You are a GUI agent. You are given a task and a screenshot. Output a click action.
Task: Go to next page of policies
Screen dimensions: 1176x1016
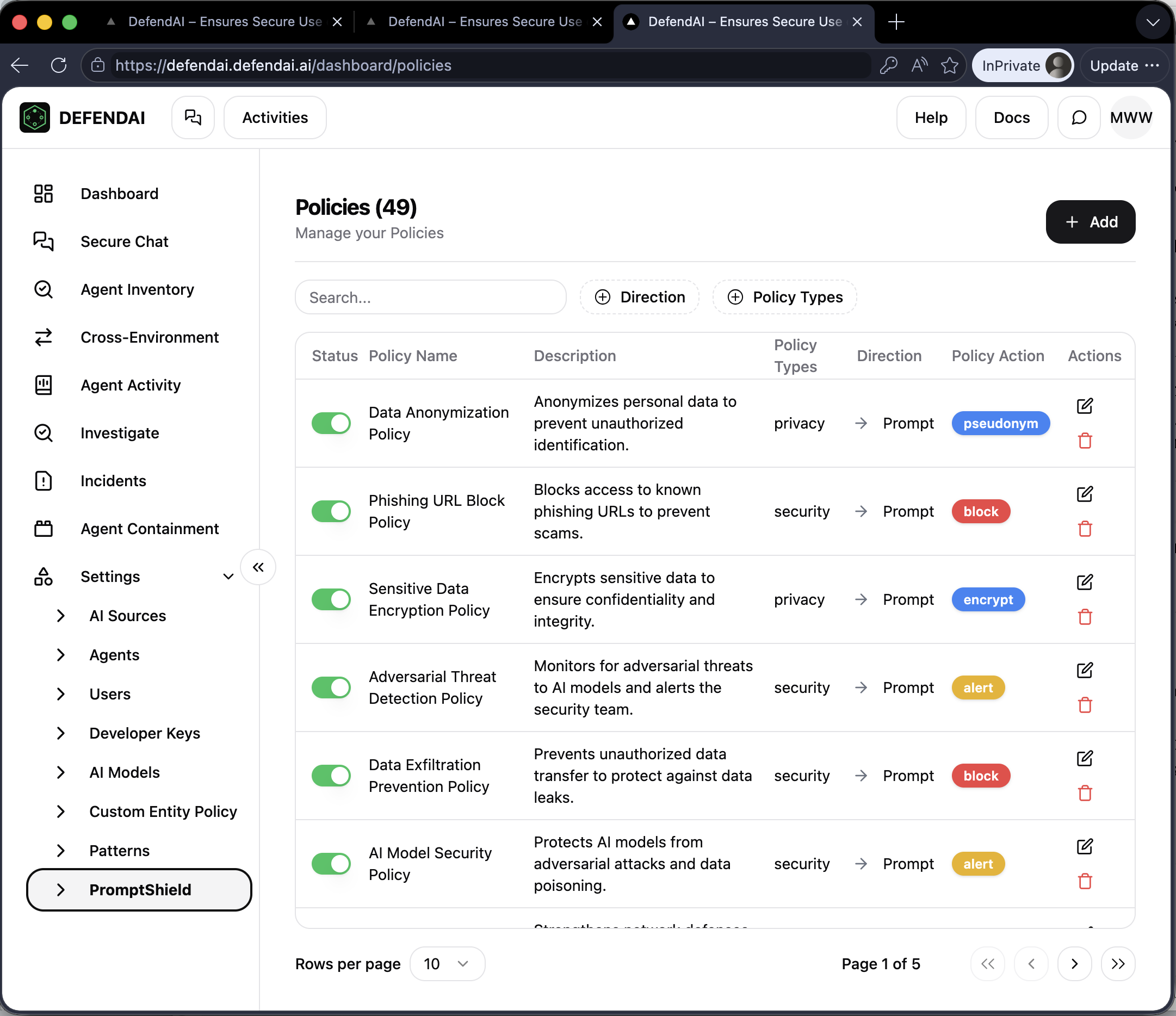point(1074,964)
